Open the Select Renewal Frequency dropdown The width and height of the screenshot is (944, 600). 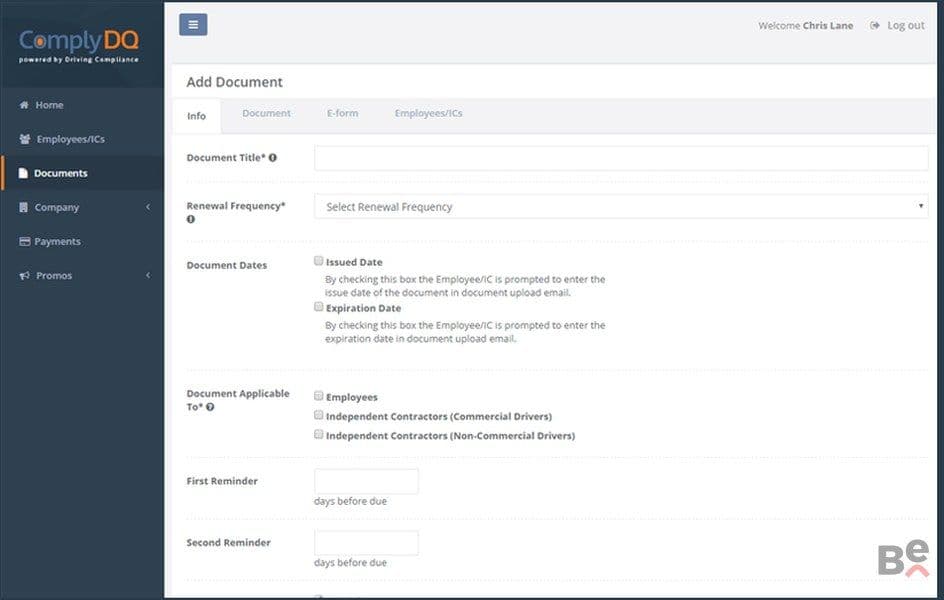[621, 206]
